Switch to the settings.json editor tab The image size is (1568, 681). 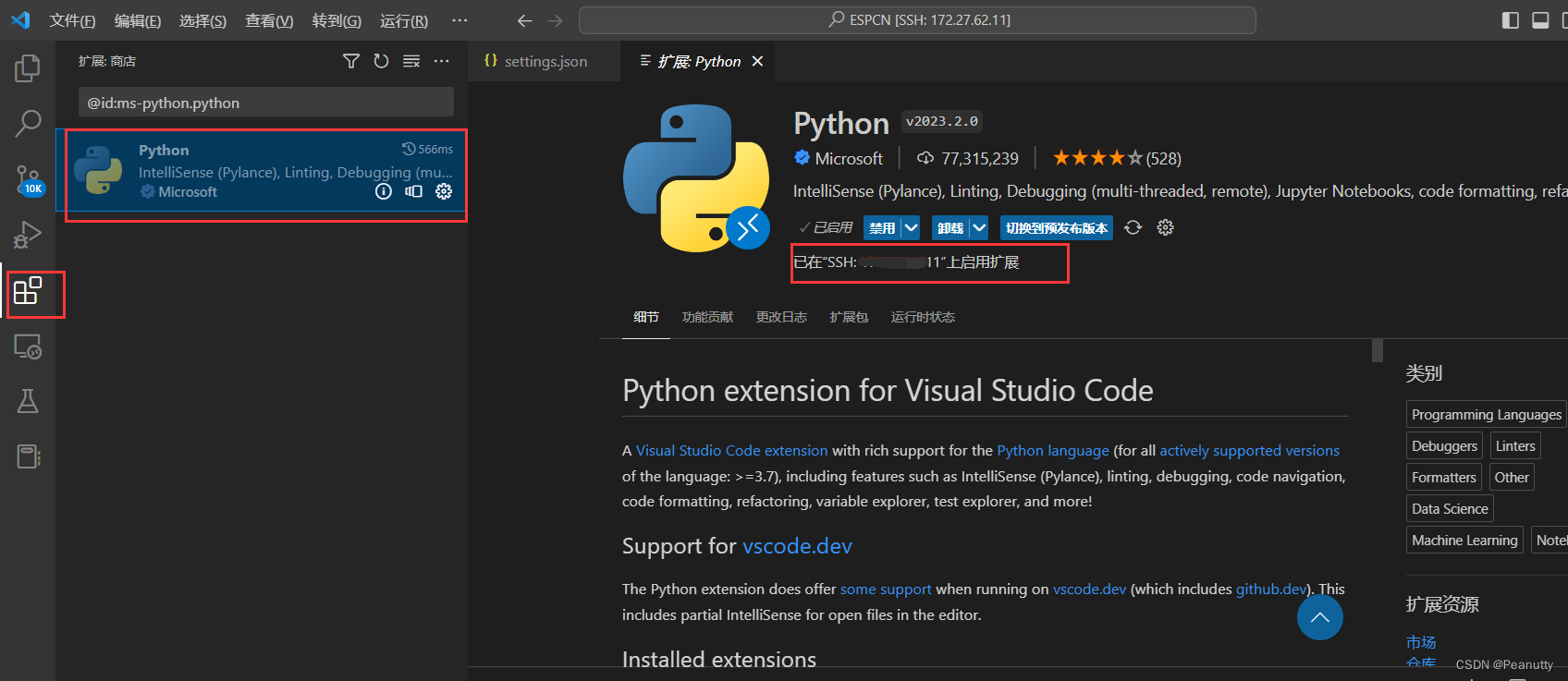[x=545, y=61]
